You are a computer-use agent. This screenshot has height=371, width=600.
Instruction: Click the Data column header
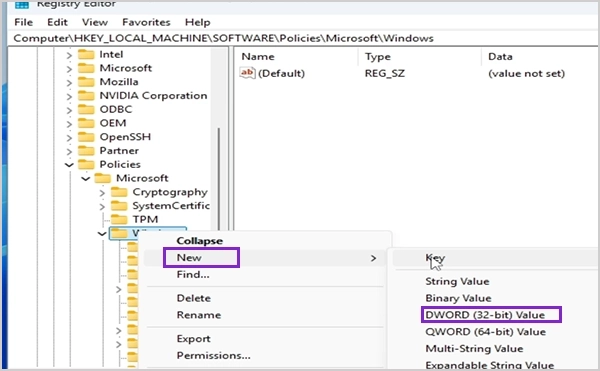tap(500, 57)
